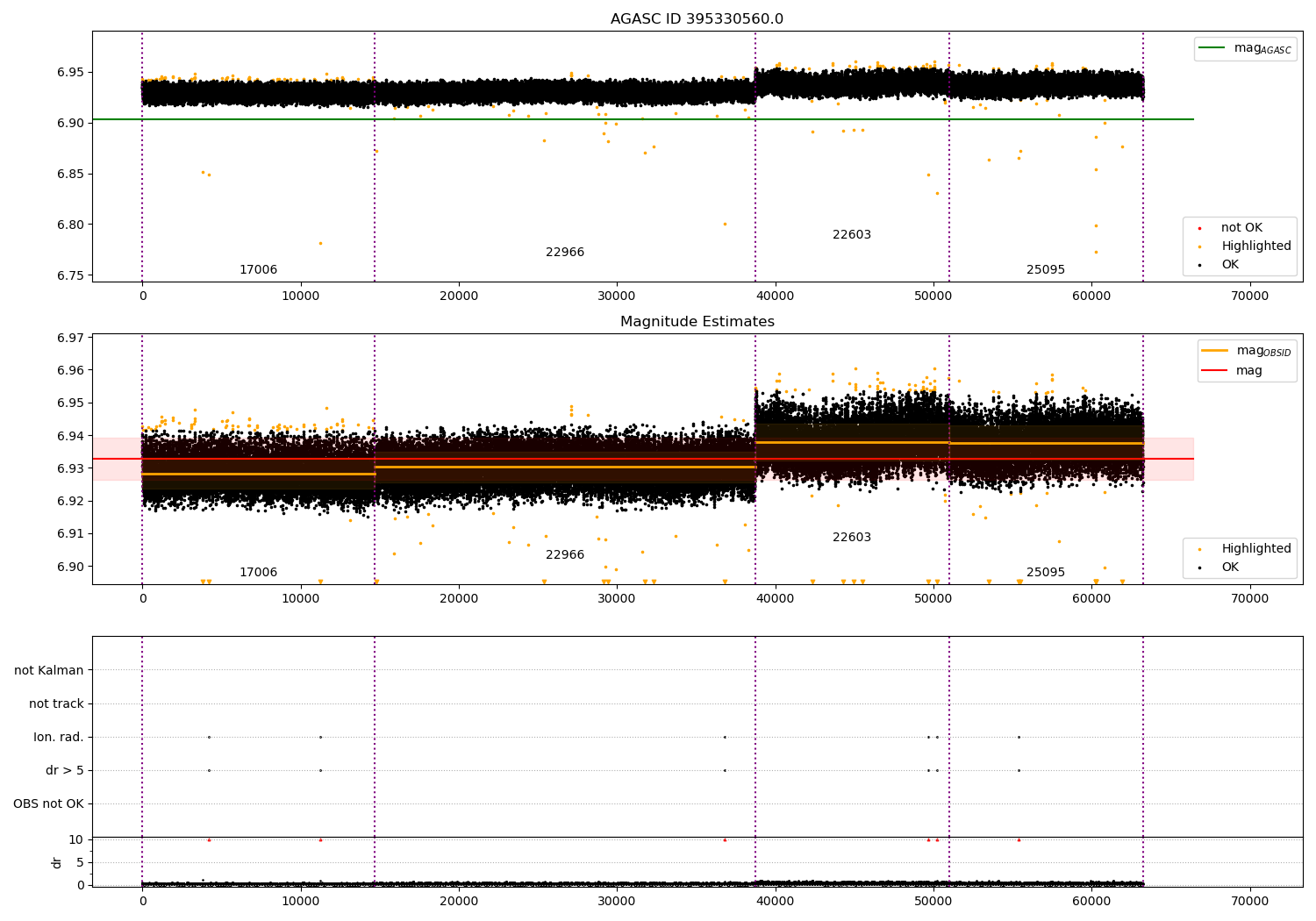Click the "Magnitude Estimates" plot title
This screenshot has width=1316, height=921.
(697, 322)
